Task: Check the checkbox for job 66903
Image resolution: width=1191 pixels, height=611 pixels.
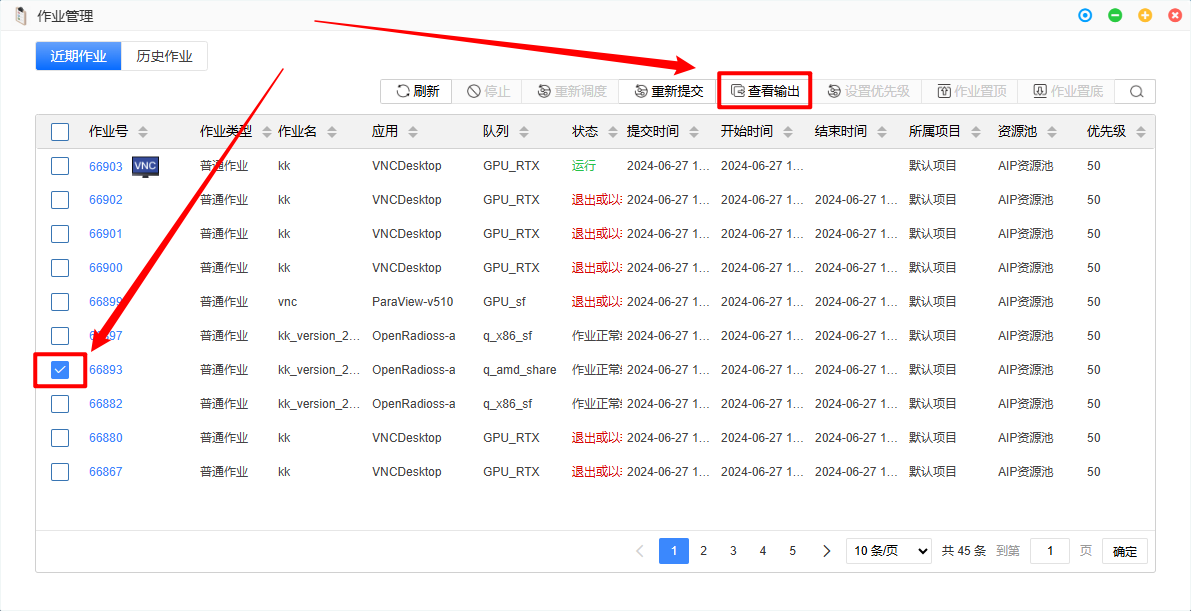Action: [60, 166]
